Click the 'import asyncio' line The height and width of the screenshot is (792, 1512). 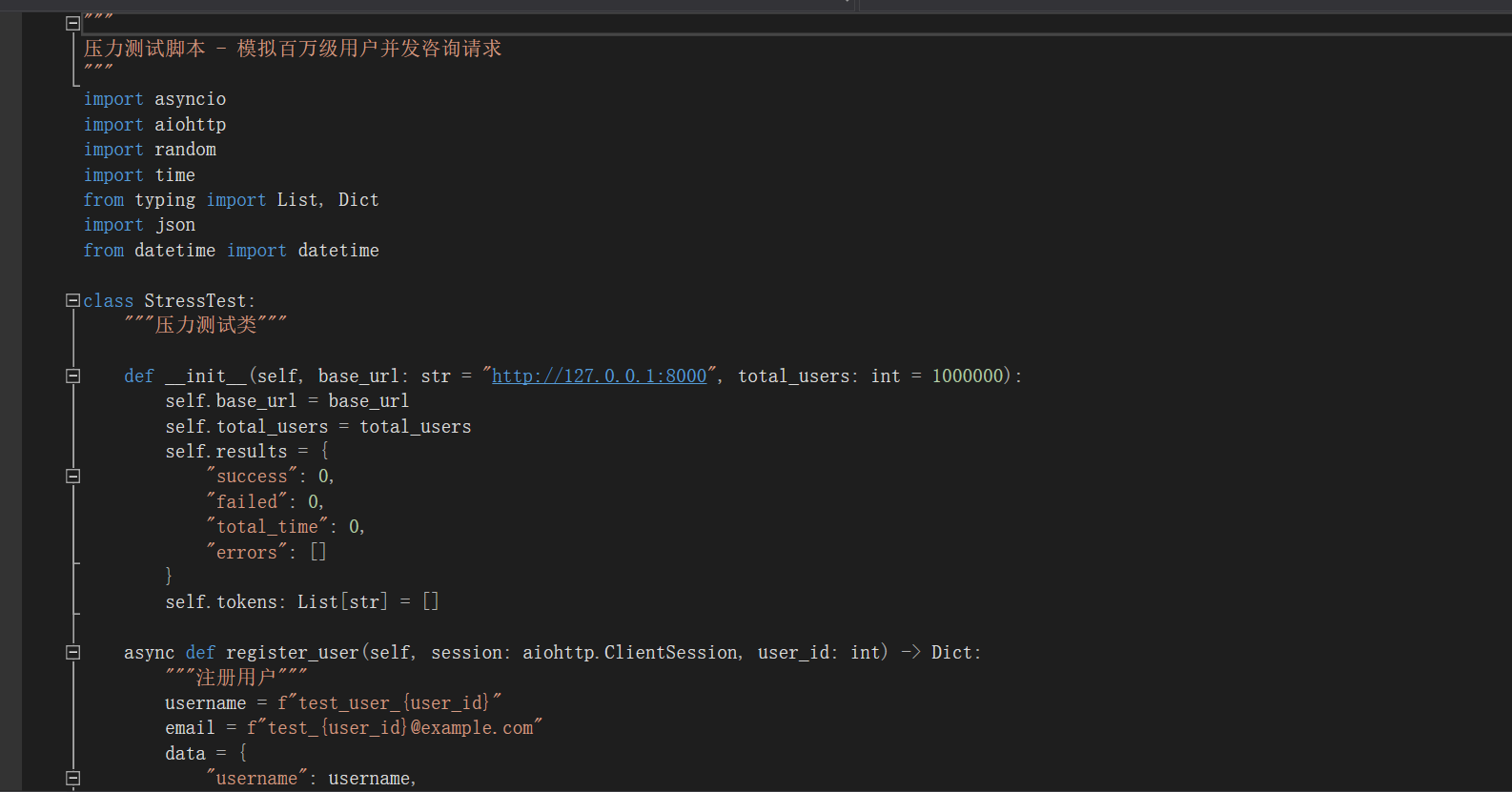[x=154, y=99]
